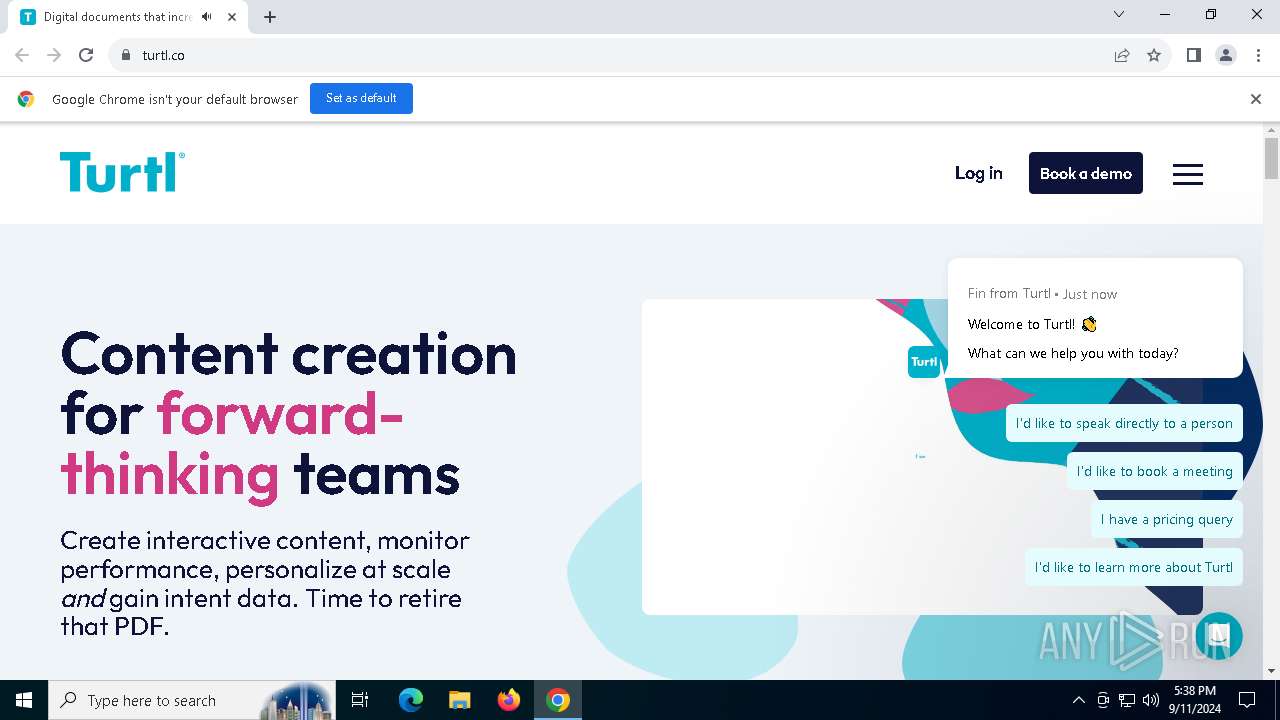The width and height of the screenshot is (1280, 720).
Task: Bookmark this tab with star icon
Action: [x=1154, y=55]
